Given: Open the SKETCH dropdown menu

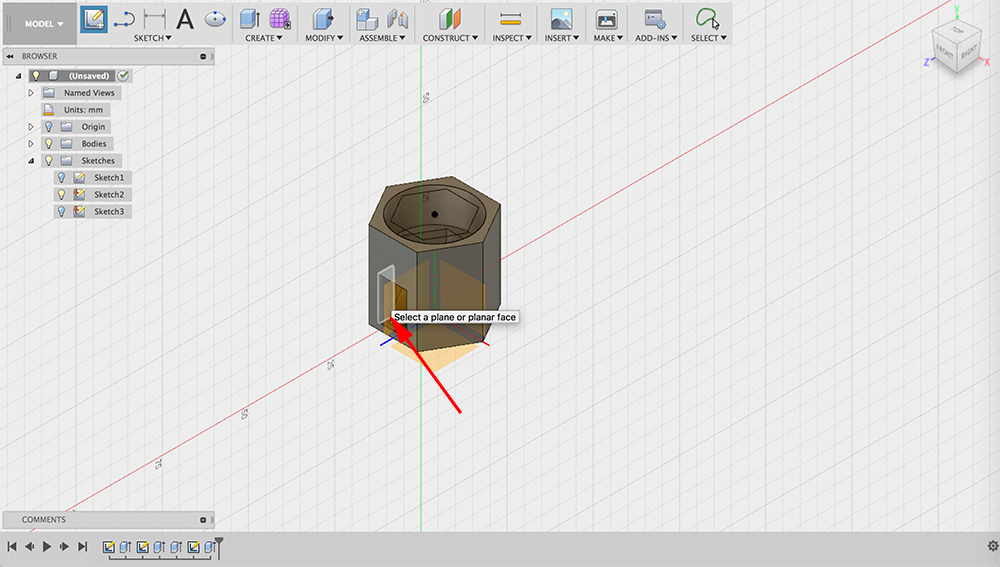Looking at the screenshot, I should [152, 38].
